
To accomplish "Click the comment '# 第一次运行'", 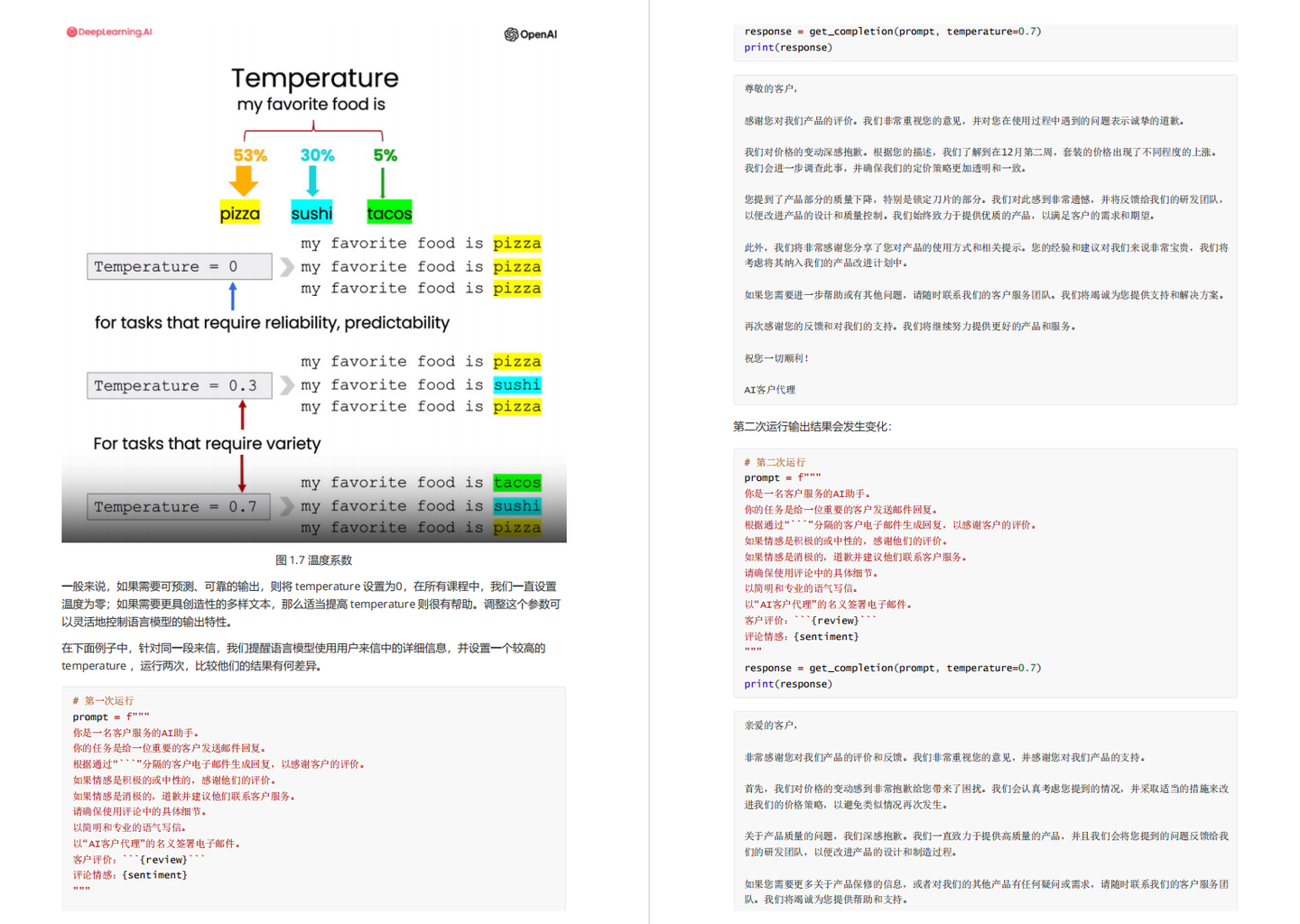I will point(103,700).
